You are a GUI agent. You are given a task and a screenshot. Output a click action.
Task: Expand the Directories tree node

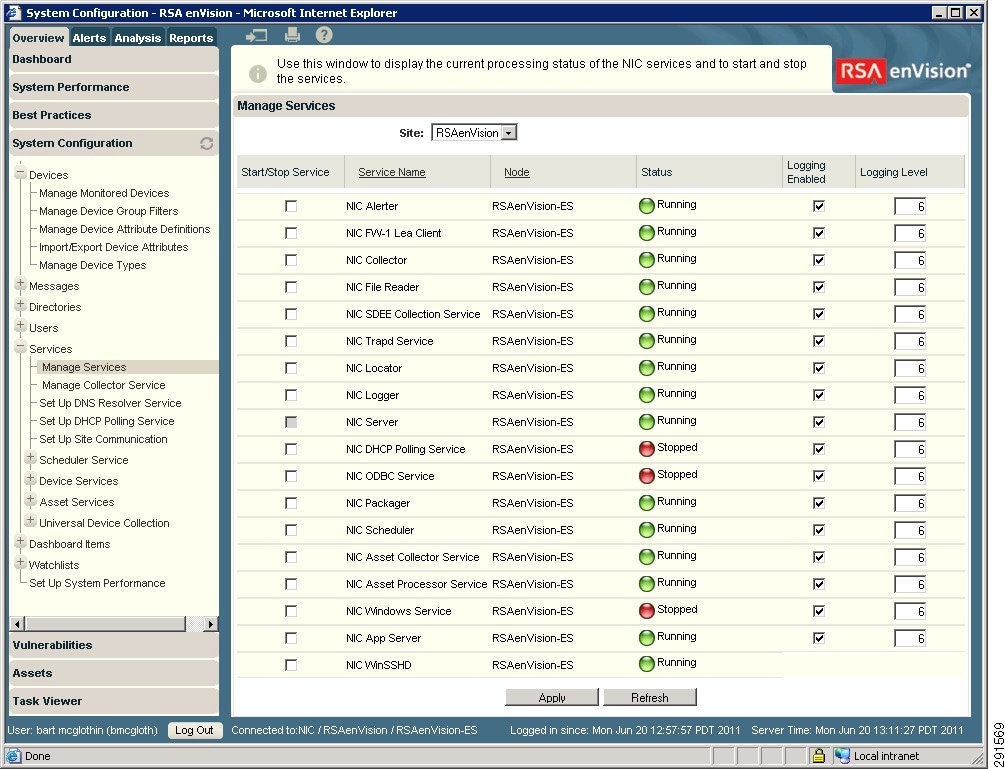click(x=21, y=305)
